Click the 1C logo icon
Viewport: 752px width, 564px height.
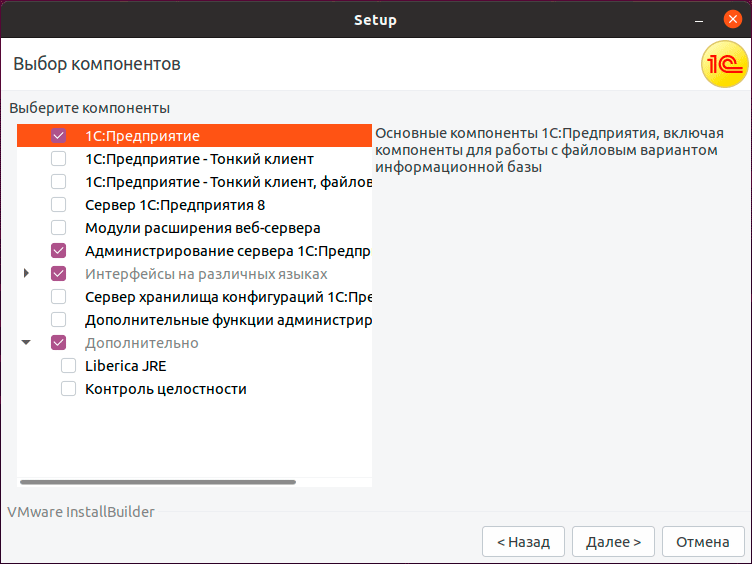pos(724,64)
